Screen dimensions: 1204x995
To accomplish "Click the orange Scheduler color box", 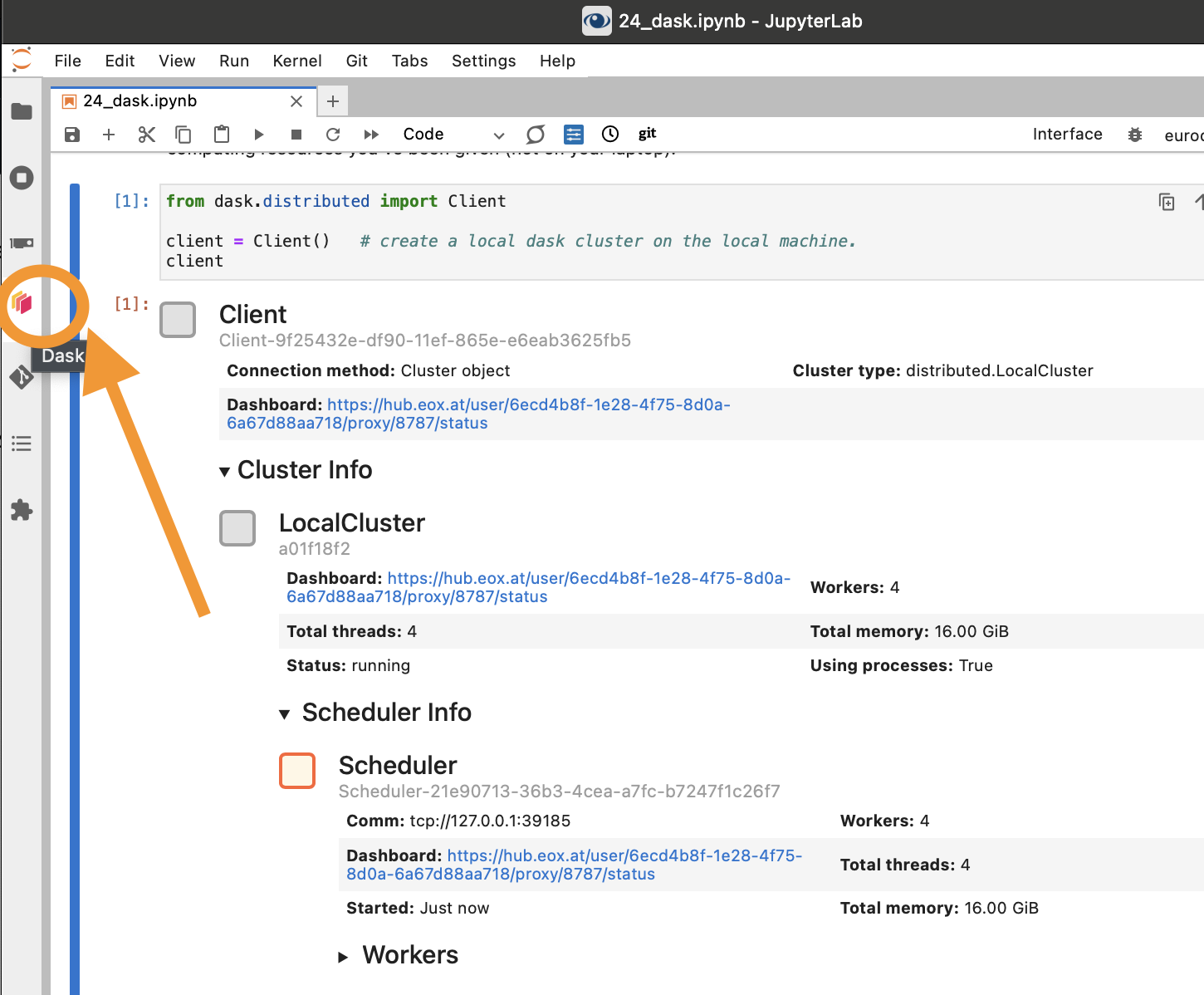I will pos(297,771).
